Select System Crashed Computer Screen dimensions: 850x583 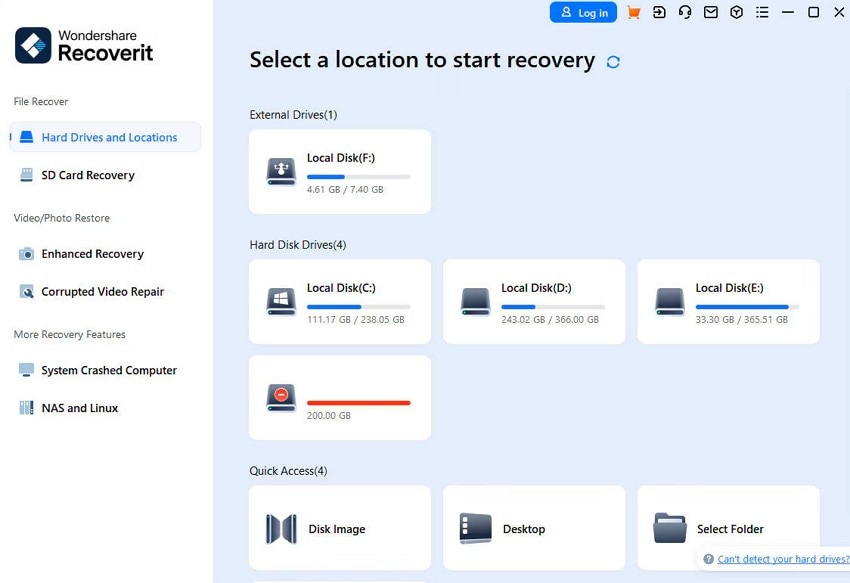(x=109, y=370)
